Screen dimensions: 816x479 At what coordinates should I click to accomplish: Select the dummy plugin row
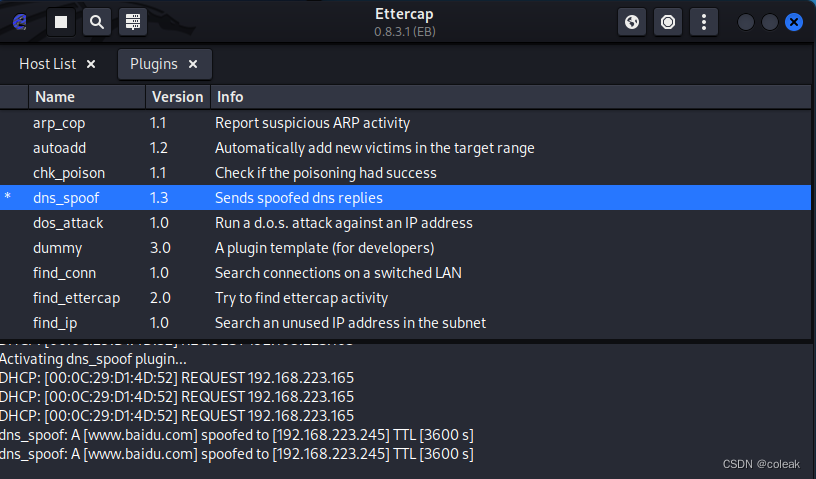pos(405,248)
